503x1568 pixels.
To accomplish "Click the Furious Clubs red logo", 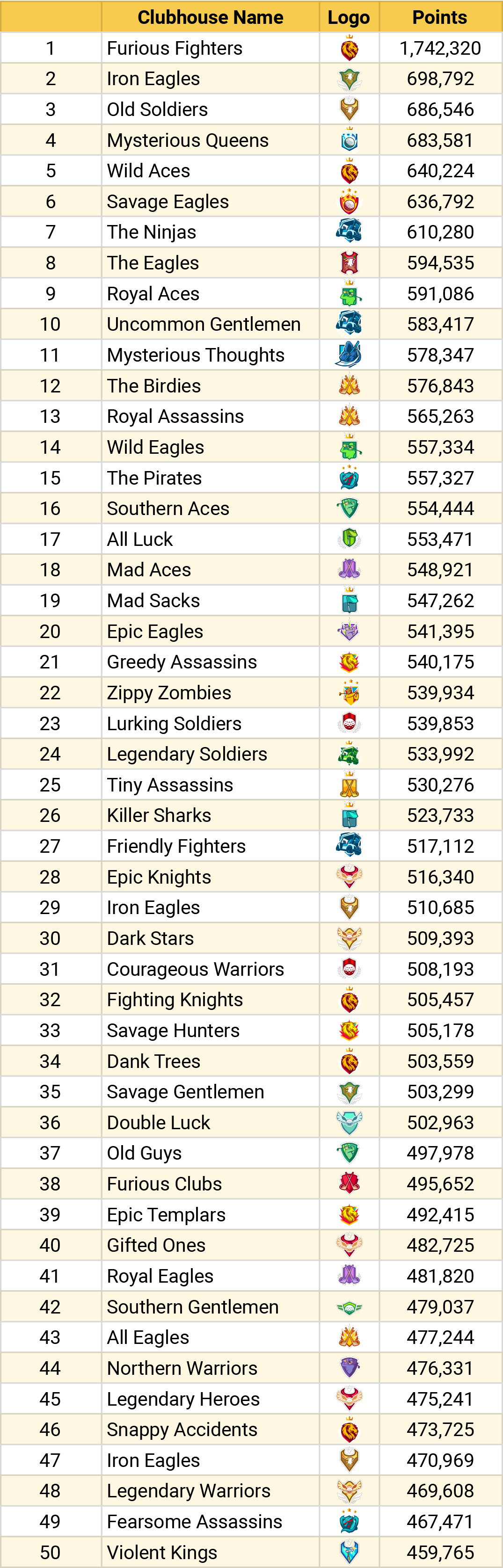I will [349, 1183].
